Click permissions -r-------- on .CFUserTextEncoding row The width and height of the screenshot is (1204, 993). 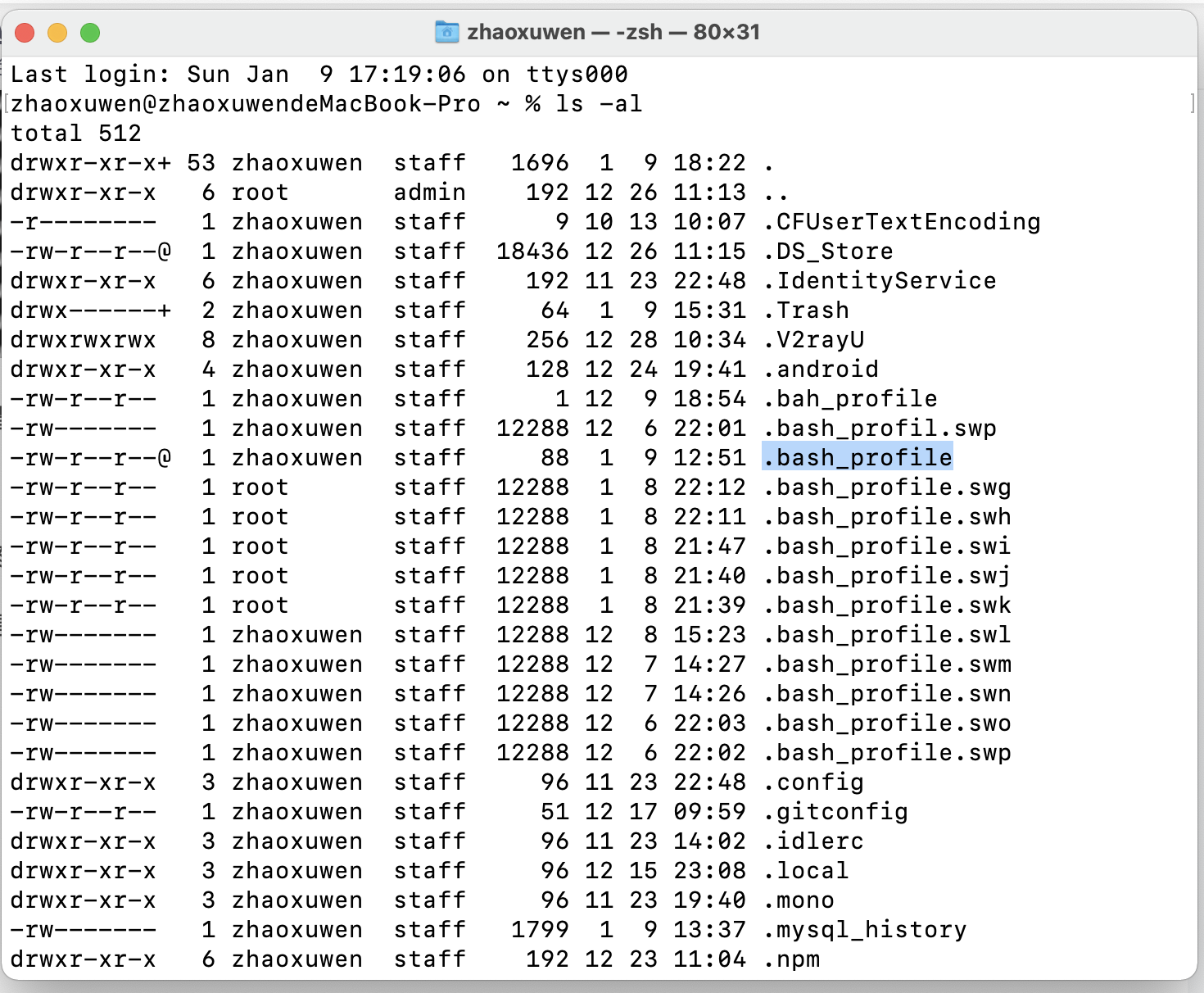pyautogui.click(x=83, y=221)
